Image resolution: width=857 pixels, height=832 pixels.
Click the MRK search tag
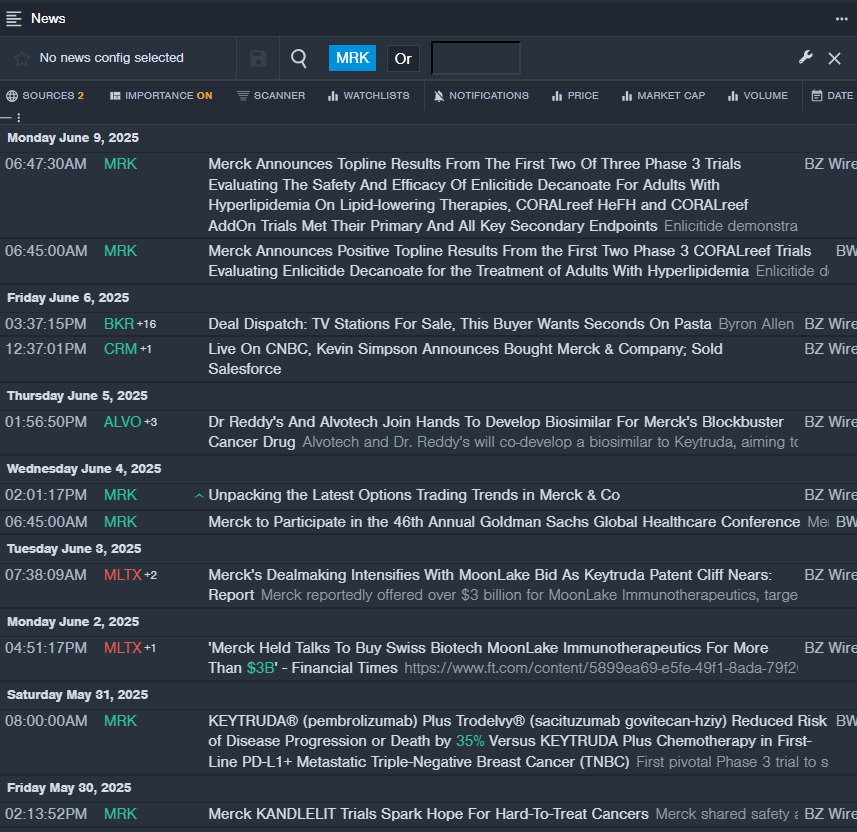[x=353, y=58]
